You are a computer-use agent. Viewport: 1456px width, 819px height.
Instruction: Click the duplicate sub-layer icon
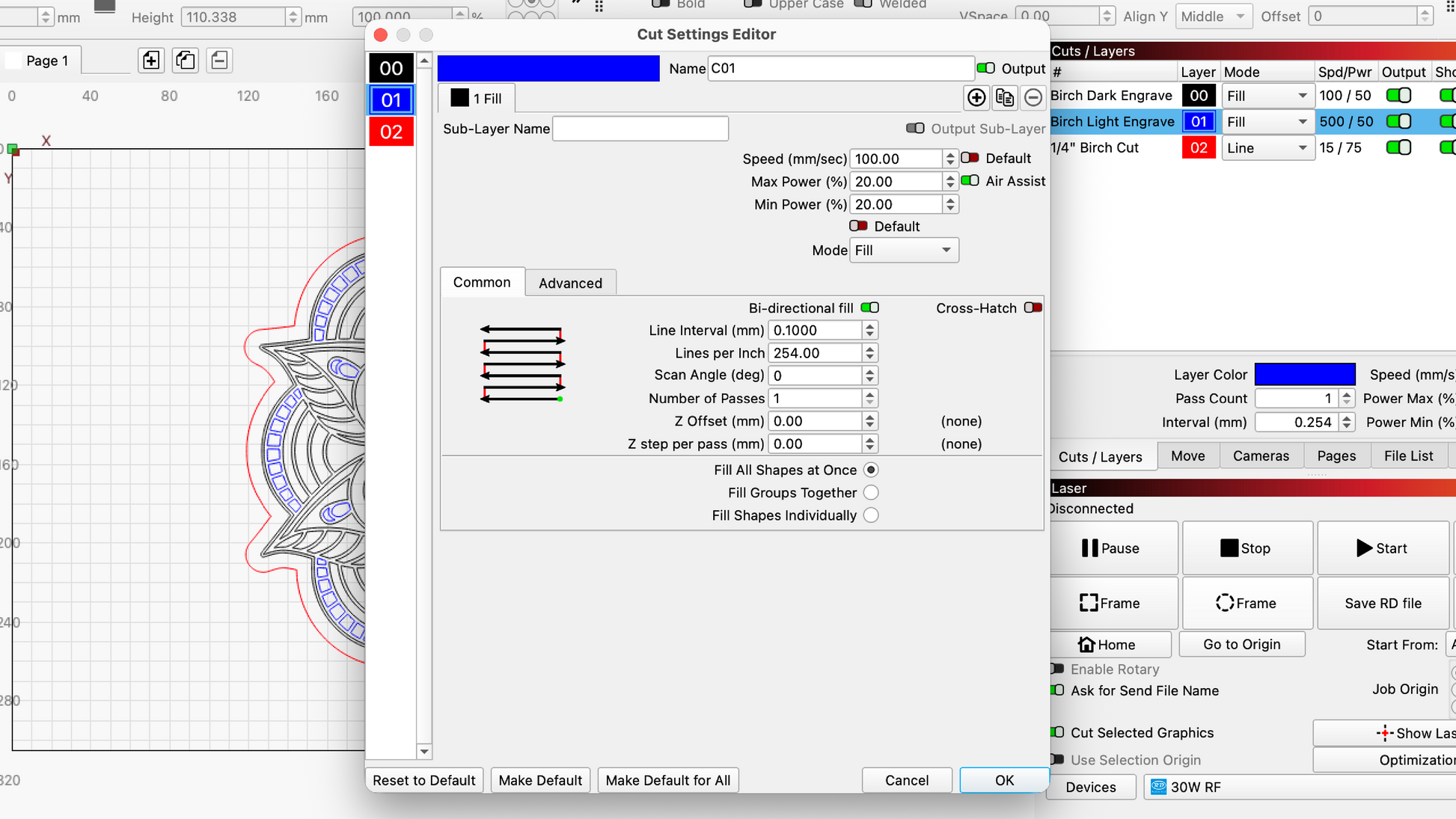(x=1005, y=98)
